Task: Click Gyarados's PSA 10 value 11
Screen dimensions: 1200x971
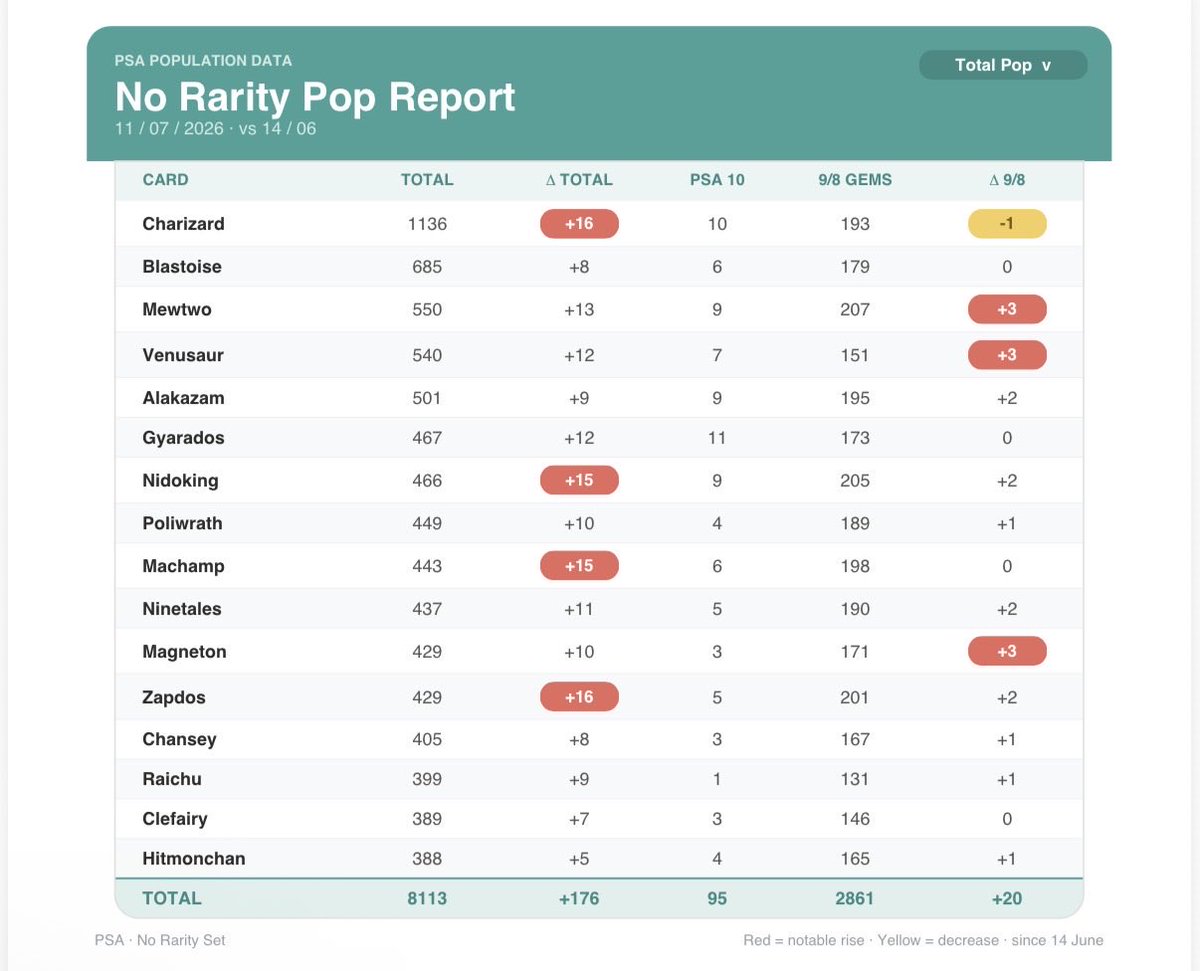Action: pos(717,438)
